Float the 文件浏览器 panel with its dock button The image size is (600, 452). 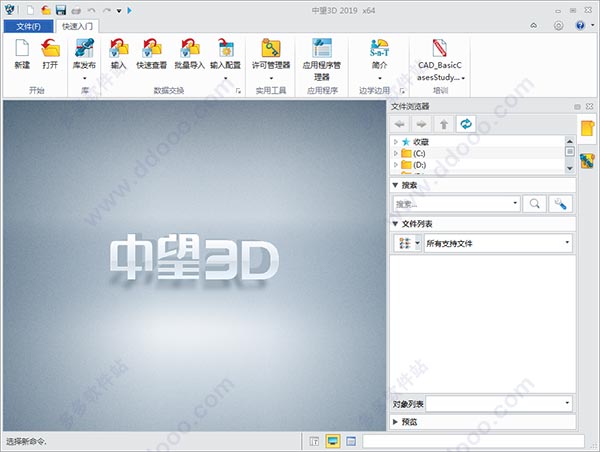point(577,106)
